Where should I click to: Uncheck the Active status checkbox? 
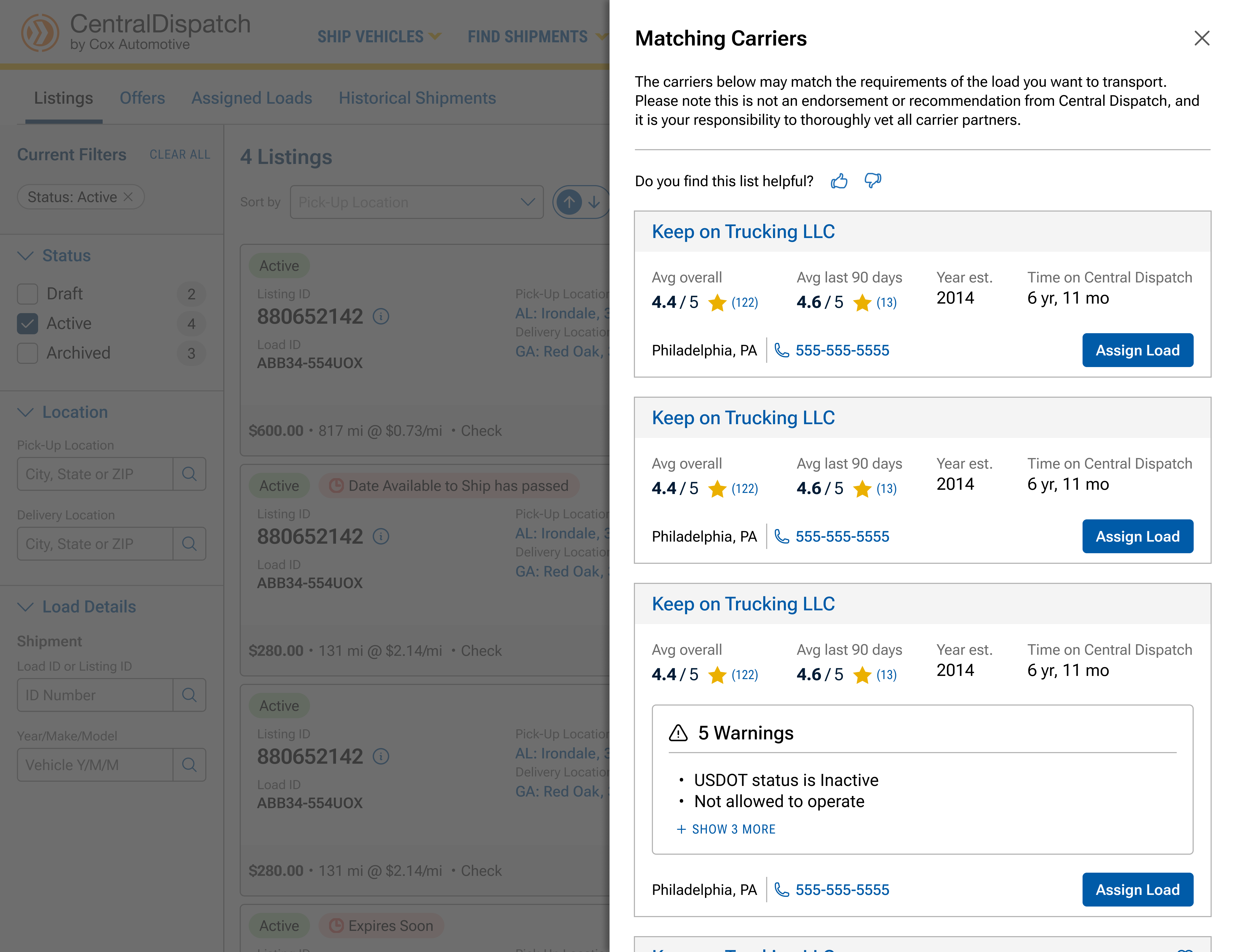point(27,324)
